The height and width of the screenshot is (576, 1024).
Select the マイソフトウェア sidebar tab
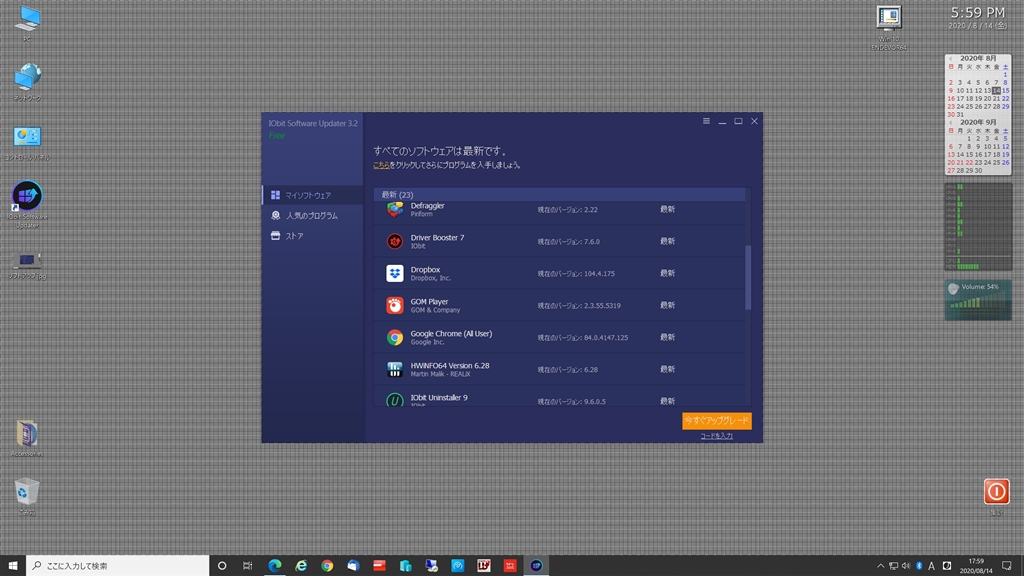(x=313, y=195)
